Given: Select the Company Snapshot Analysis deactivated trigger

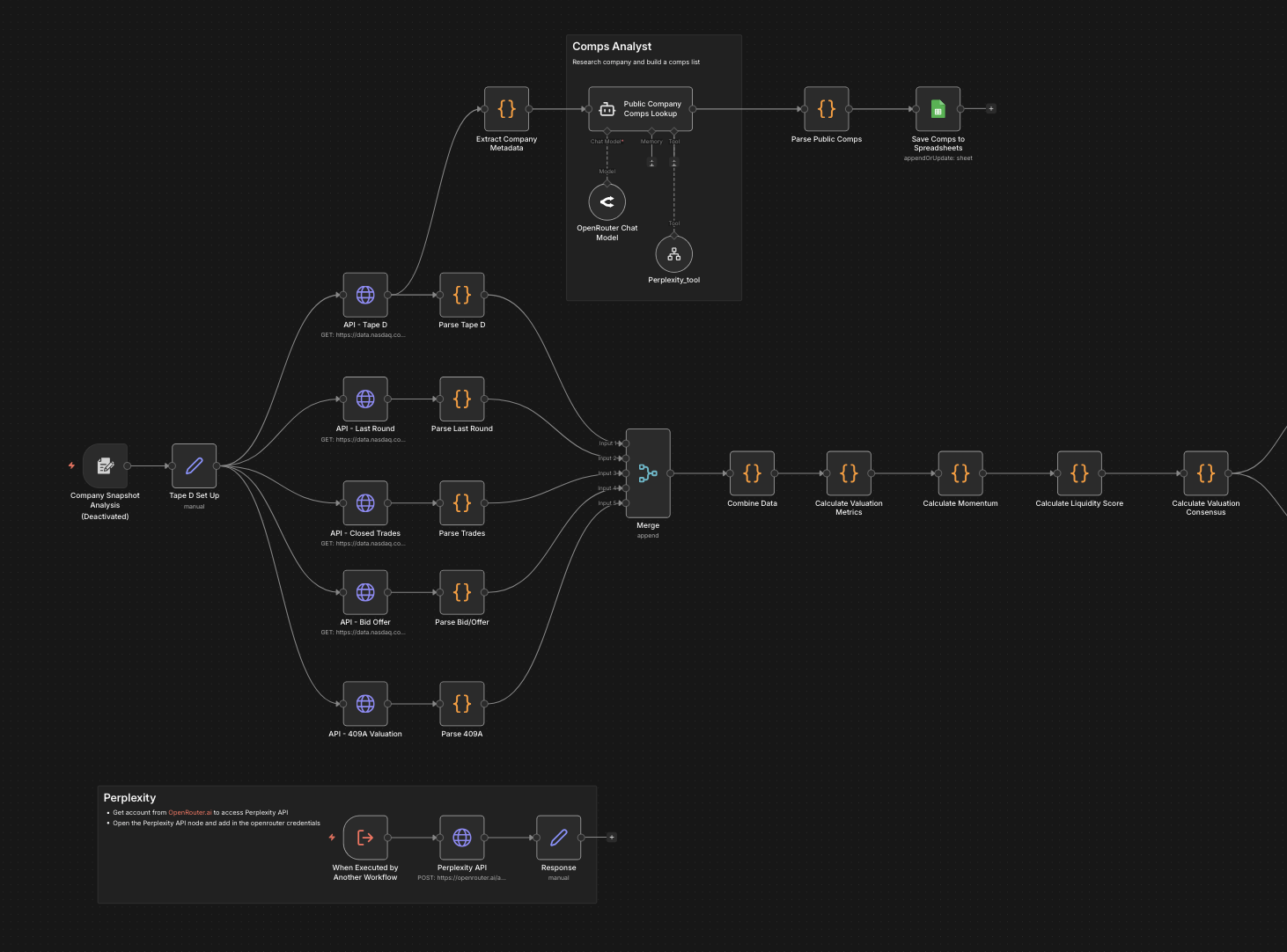Looking at the screenshot, I should 105,465.
